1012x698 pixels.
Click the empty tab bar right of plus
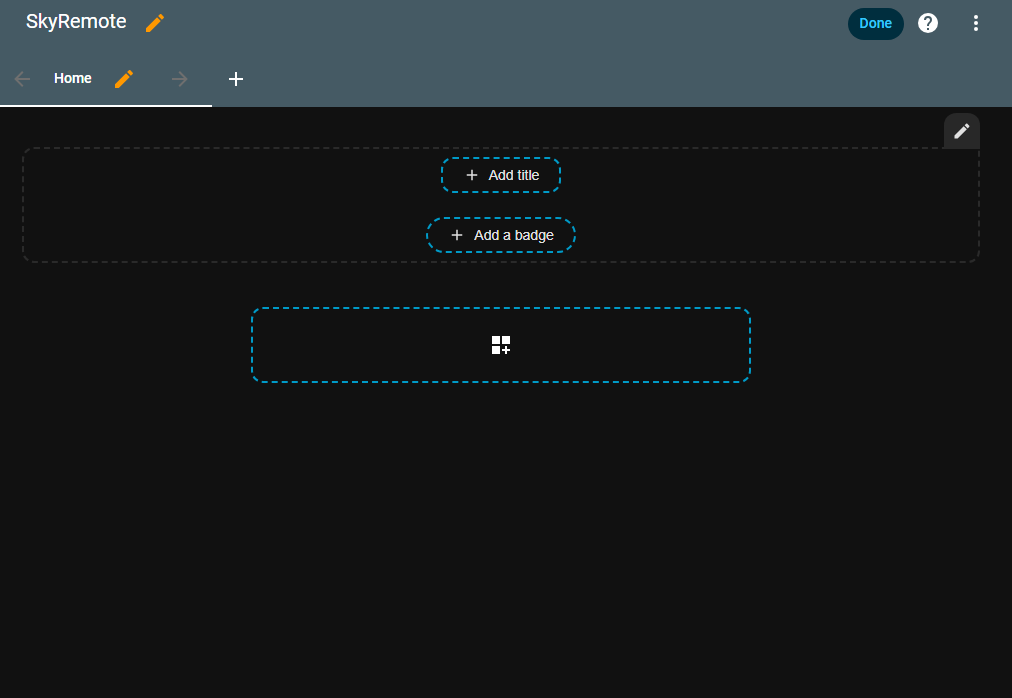click(600, 79)
